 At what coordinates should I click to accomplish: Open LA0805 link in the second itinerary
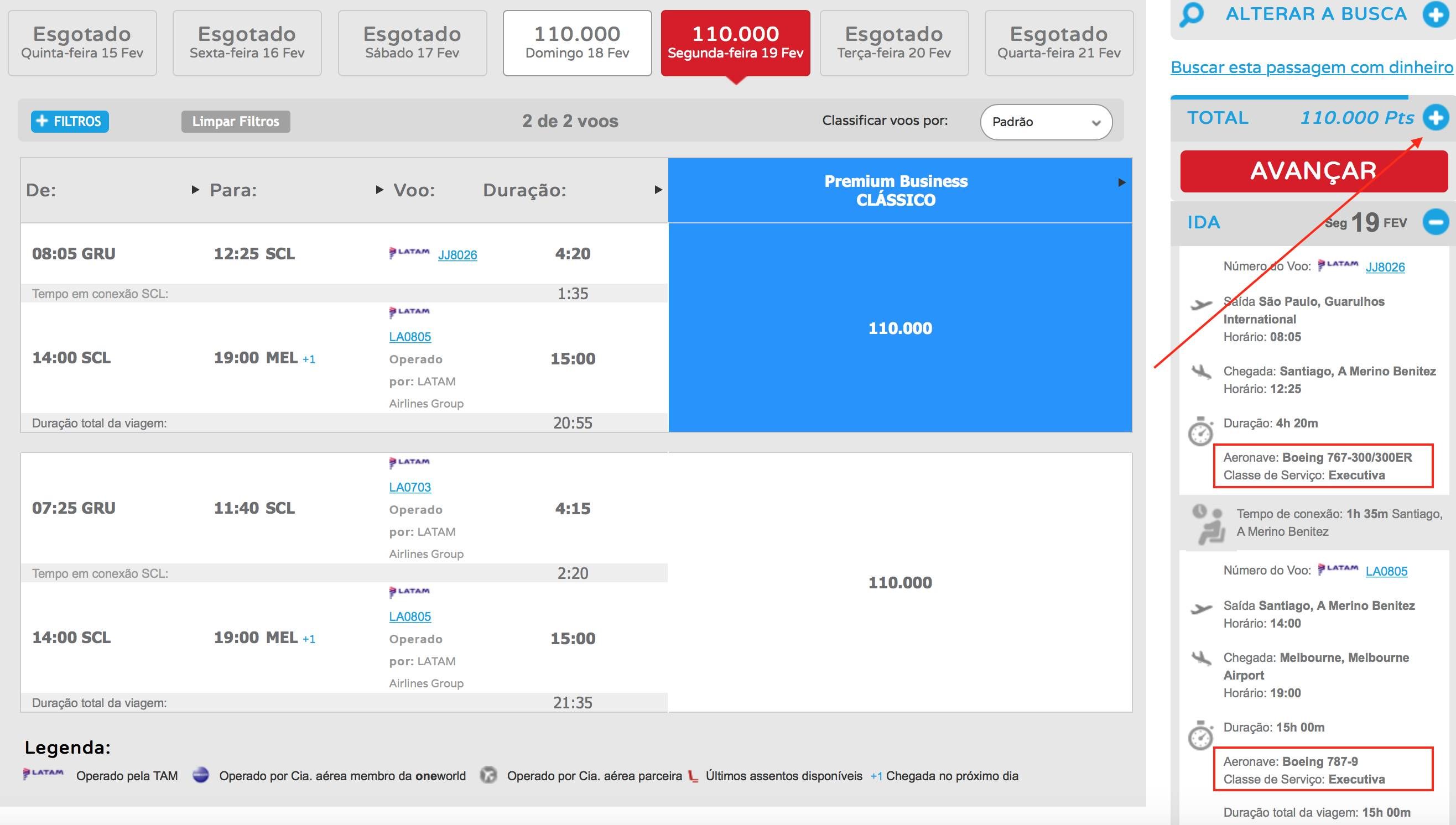coord(410,617)
